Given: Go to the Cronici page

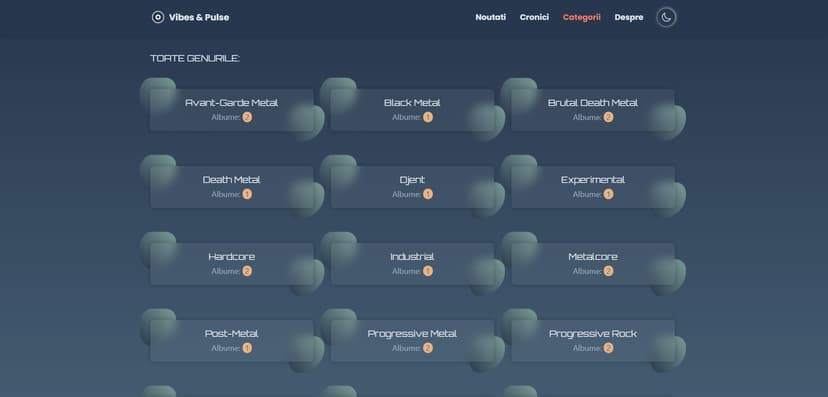Looking at the screenshot, I should 534,17.
